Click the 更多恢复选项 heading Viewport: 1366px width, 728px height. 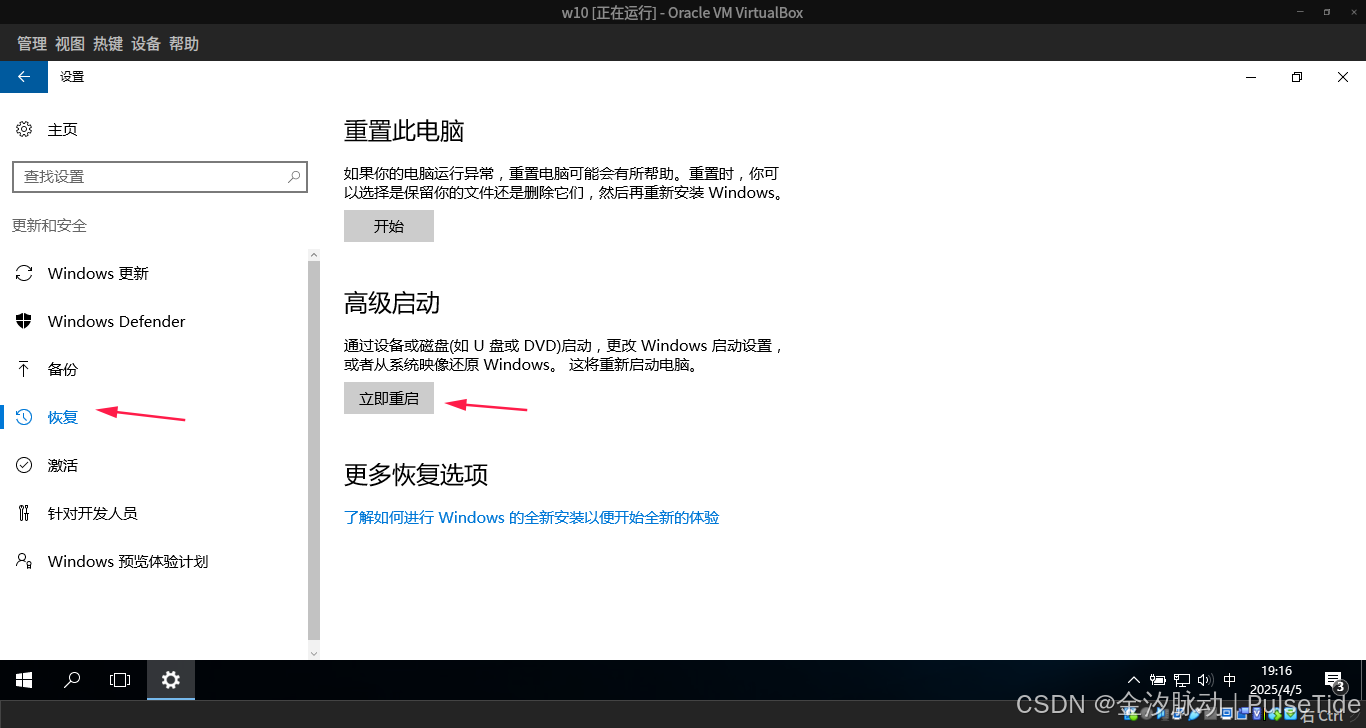tap(416, 475)
